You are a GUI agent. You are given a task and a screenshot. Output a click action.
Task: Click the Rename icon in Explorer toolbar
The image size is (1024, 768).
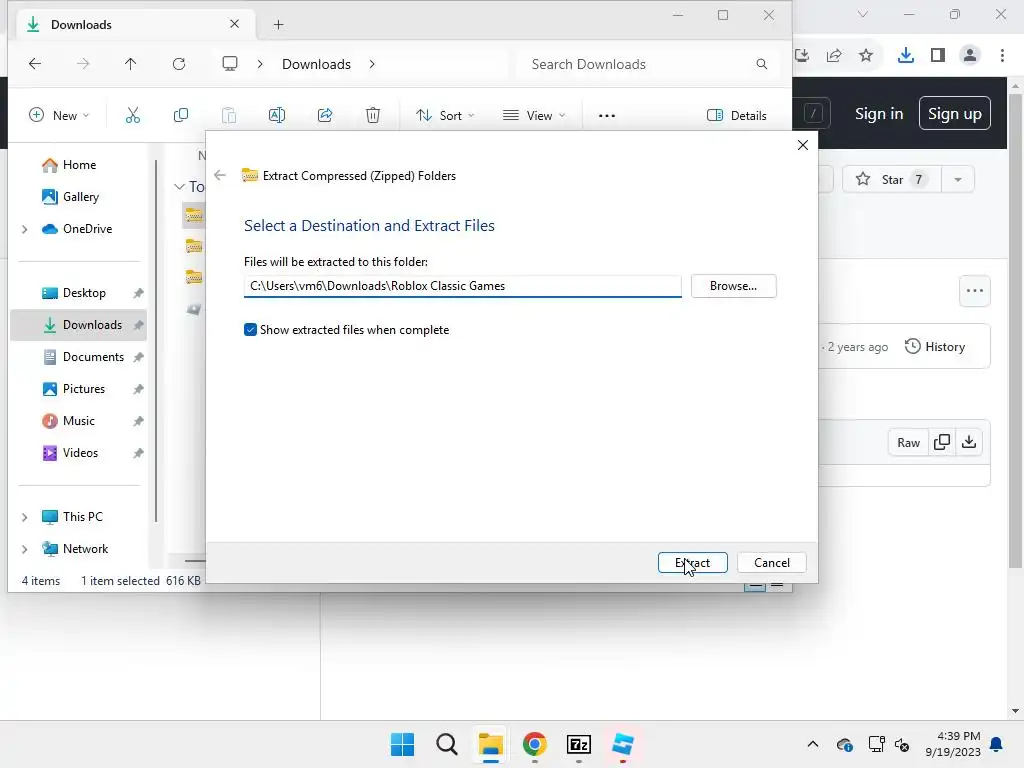tap(277, 116)
